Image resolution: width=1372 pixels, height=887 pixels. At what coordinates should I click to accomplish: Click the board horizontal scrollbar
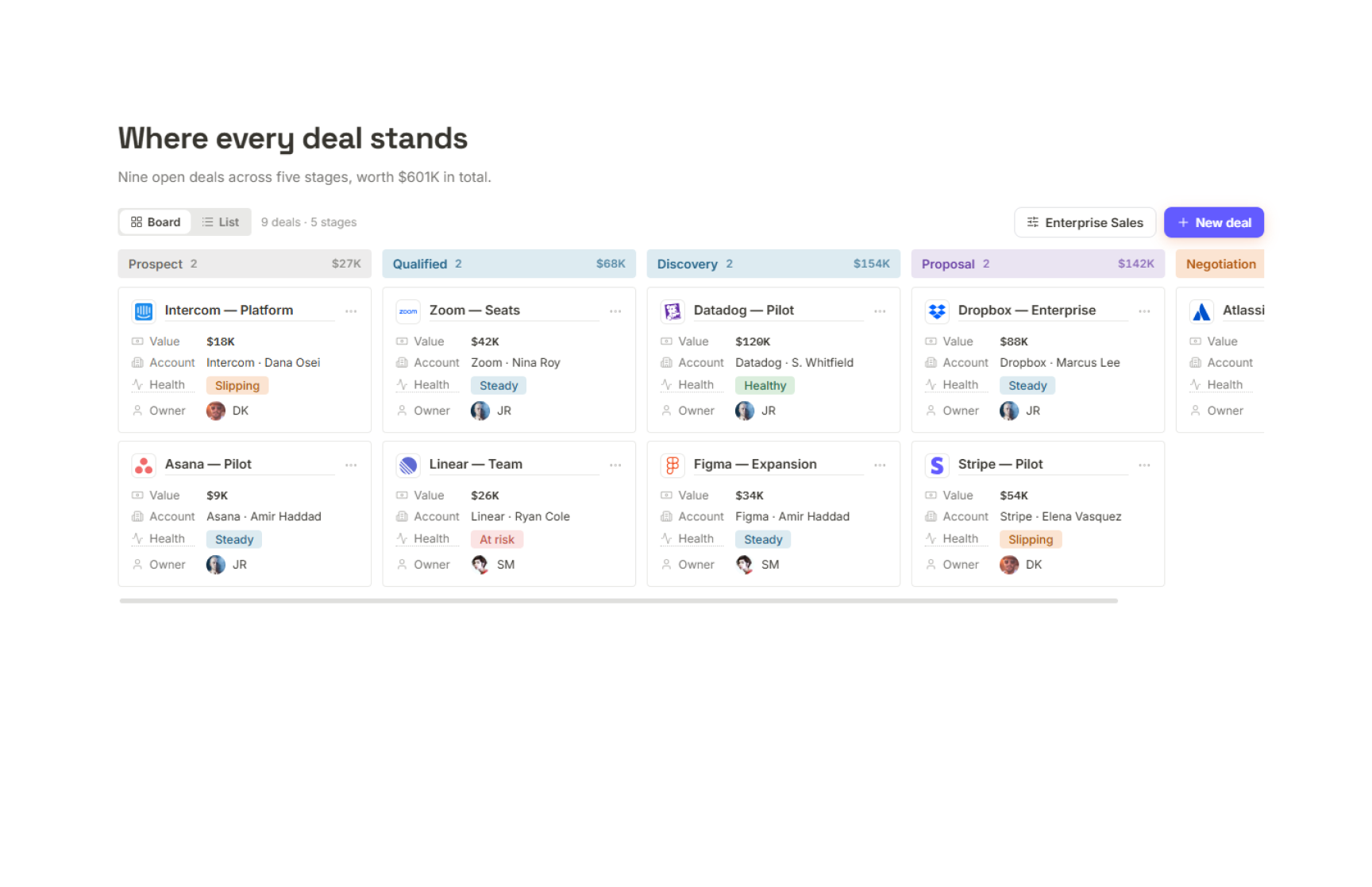point(619,601)
